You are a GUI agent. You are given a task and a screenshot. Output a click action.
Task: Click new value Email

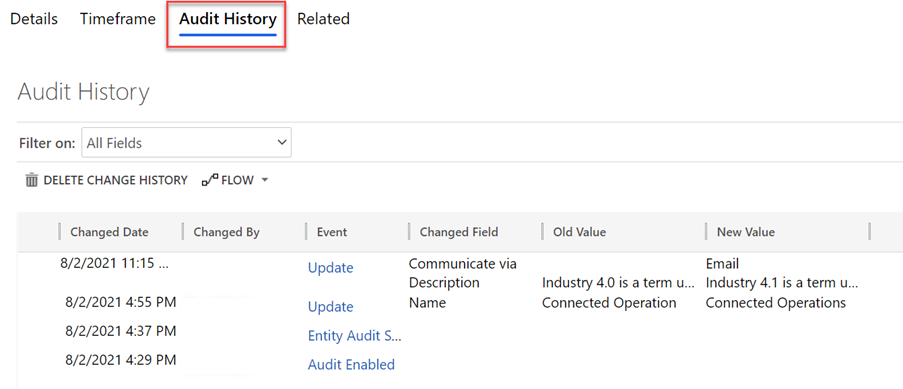point(722,264)
